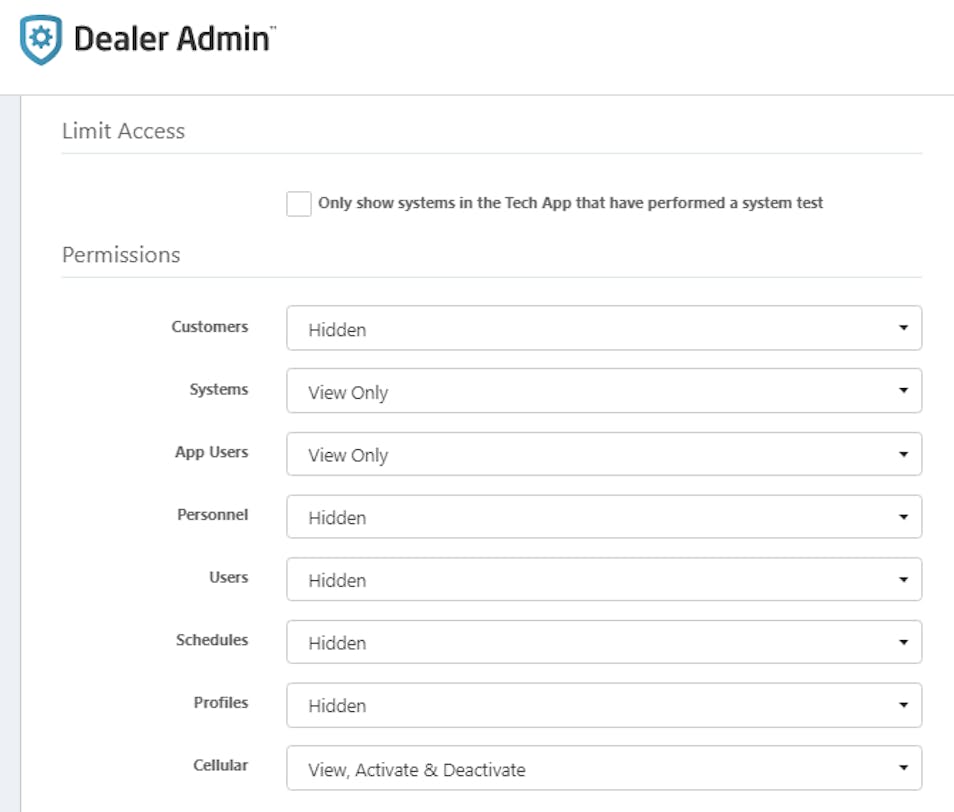Click the Dealer Admin shield logo icon
This screenshot has height=812, width=954.
[x=41, y=40]
